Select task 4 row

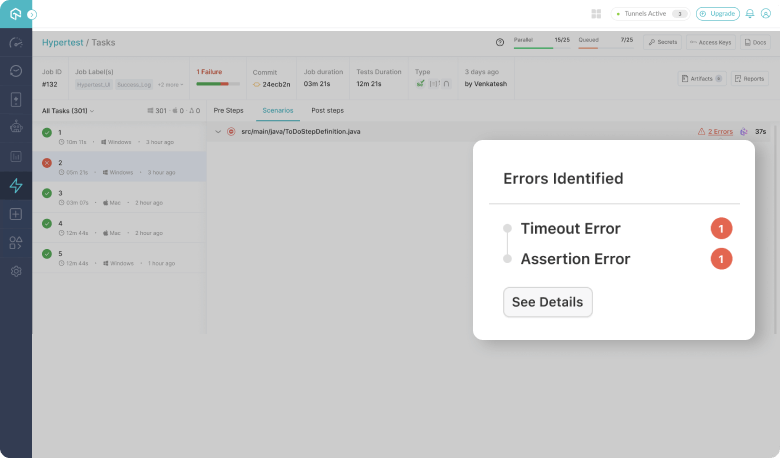(119, 228)
